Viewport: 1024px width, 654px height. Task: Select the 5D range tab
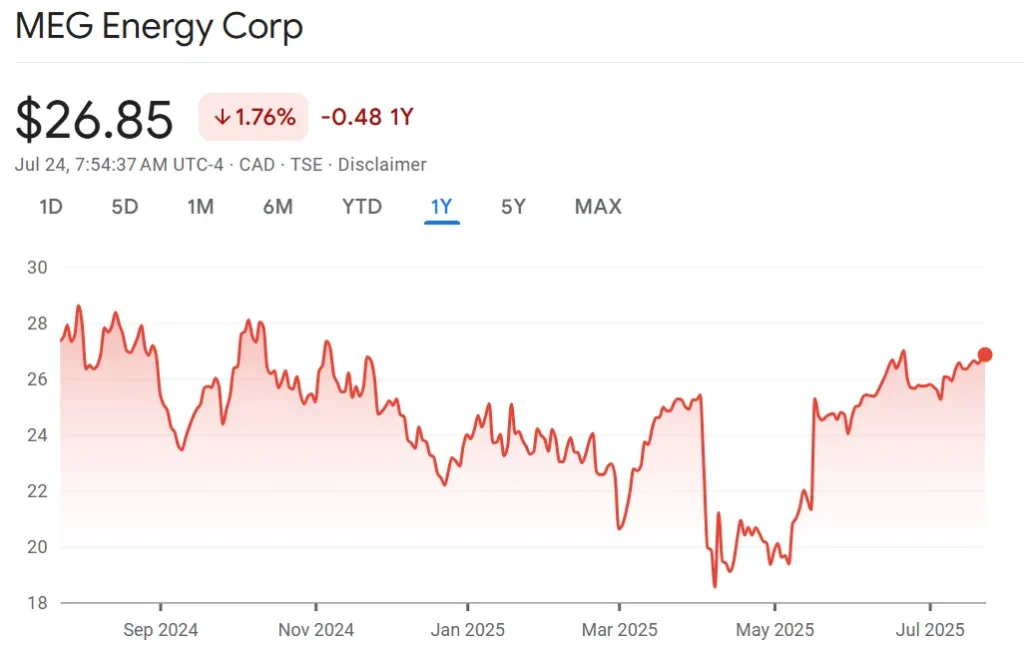coord(124,207)
